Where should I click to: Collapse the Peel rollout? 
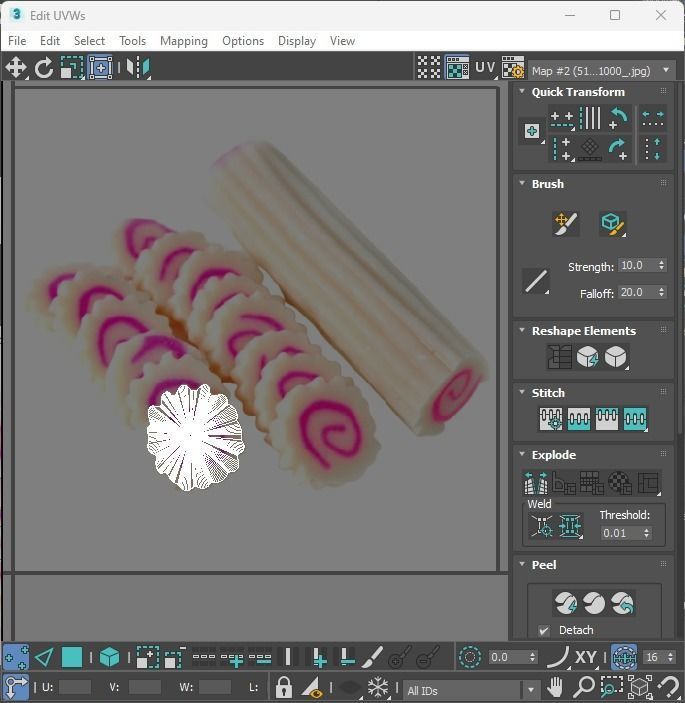(x=522, y=564)
